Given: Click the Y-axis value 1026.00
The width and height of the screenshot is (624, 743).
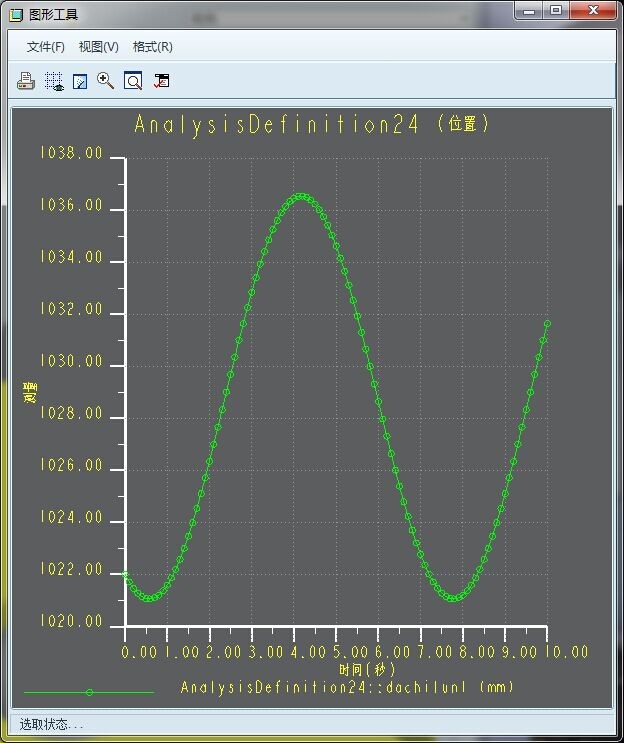Looking at the screenshot, I should [x=71, y=465].
